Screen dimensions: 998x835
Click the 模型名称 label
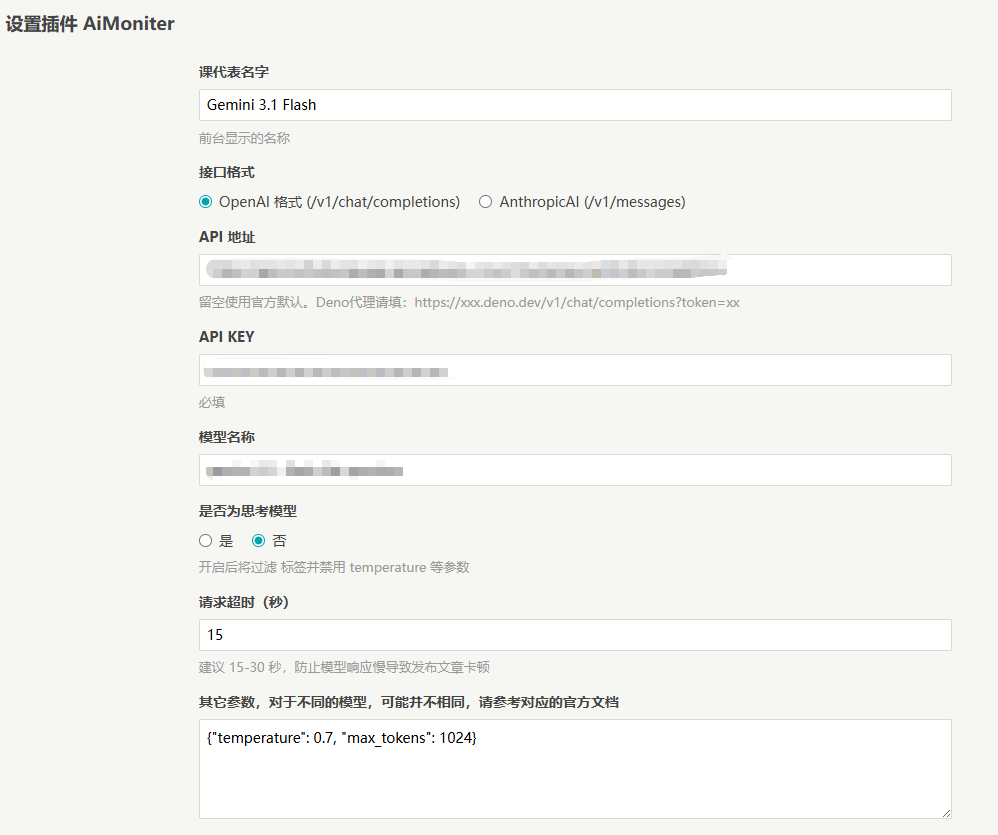[x=227, y=437]
